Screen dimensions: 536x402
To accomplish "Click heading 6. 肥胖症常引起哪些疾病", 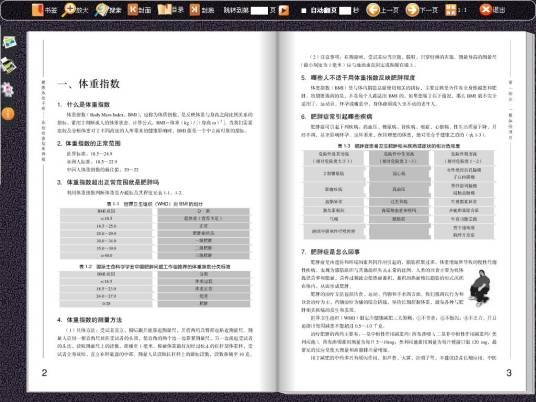I will pyautogui.click(x=336, y=117).
